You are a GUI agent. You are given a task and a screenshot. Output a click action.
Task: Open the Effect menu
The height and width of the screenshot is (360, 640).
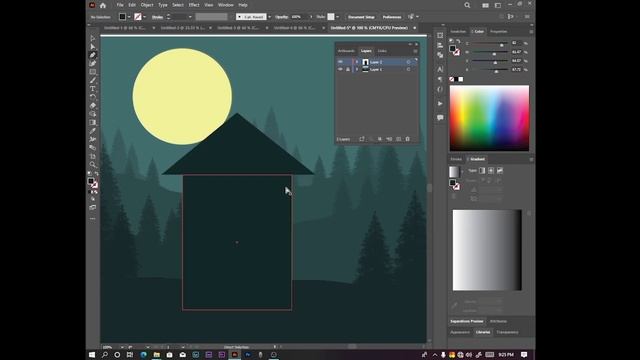[x=194, y=5]
